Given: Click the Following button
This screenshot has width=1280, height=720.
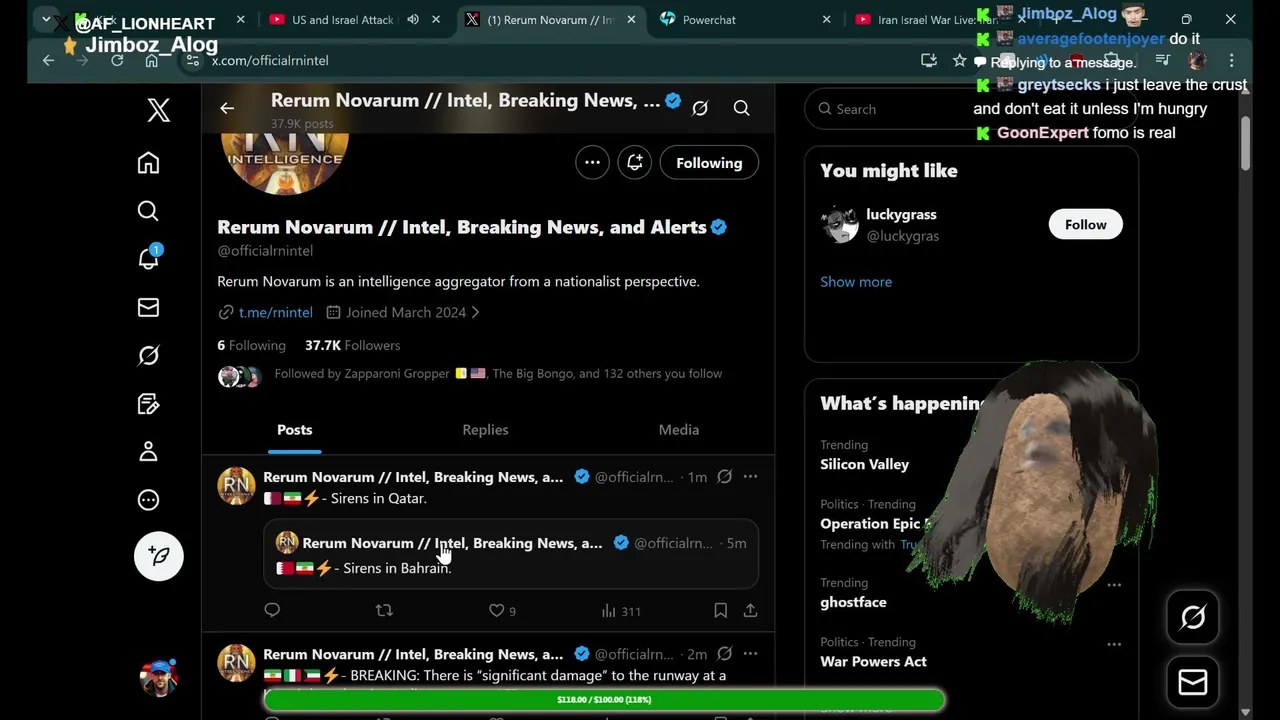Looking at the screenshot, I should click(x=709, y=163).
